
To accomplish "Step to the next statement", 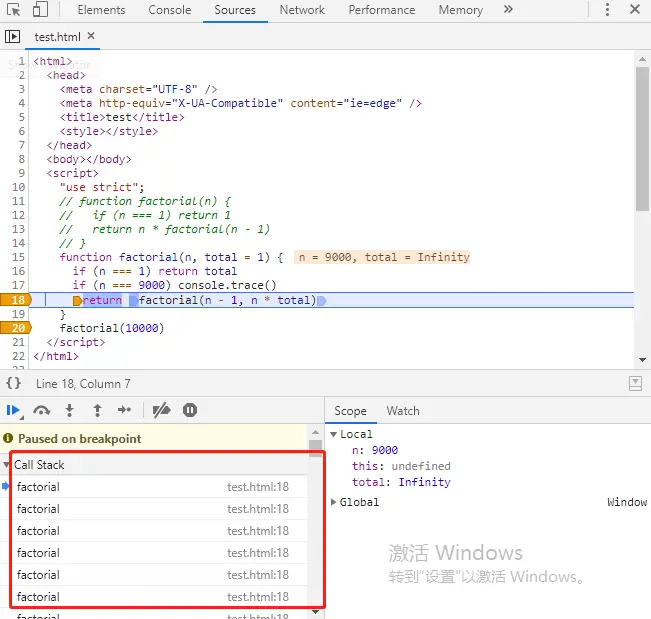I will click(x=124, y=411).
